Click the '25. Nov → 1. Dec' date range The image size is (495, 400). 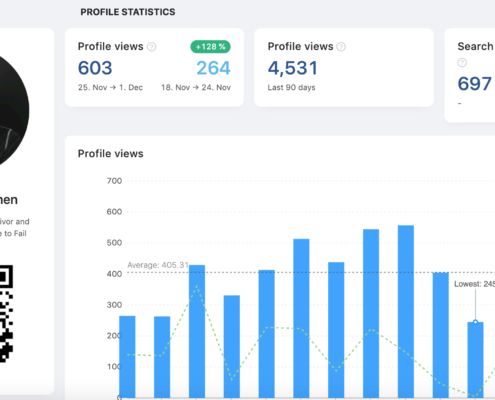(x=110, y=87)
